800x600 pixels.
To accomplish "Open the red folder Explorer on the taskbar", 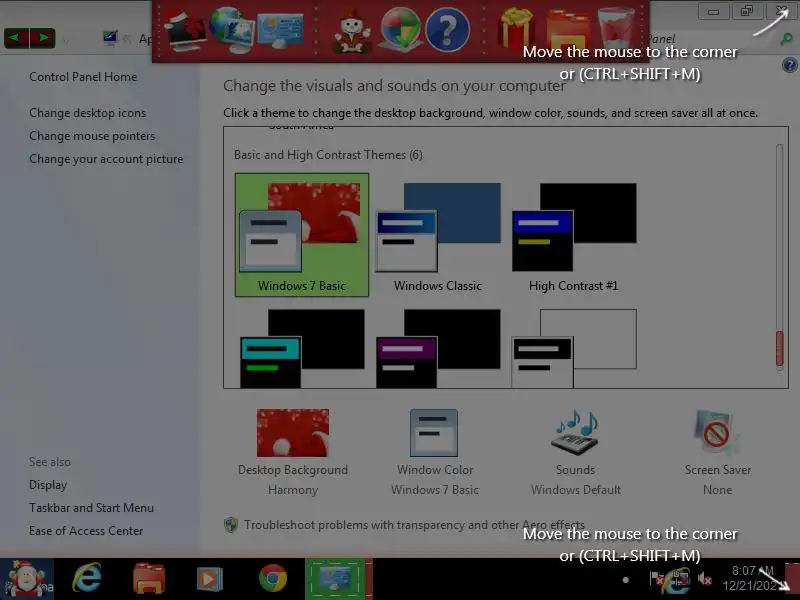I will click(x=148, y=579).
